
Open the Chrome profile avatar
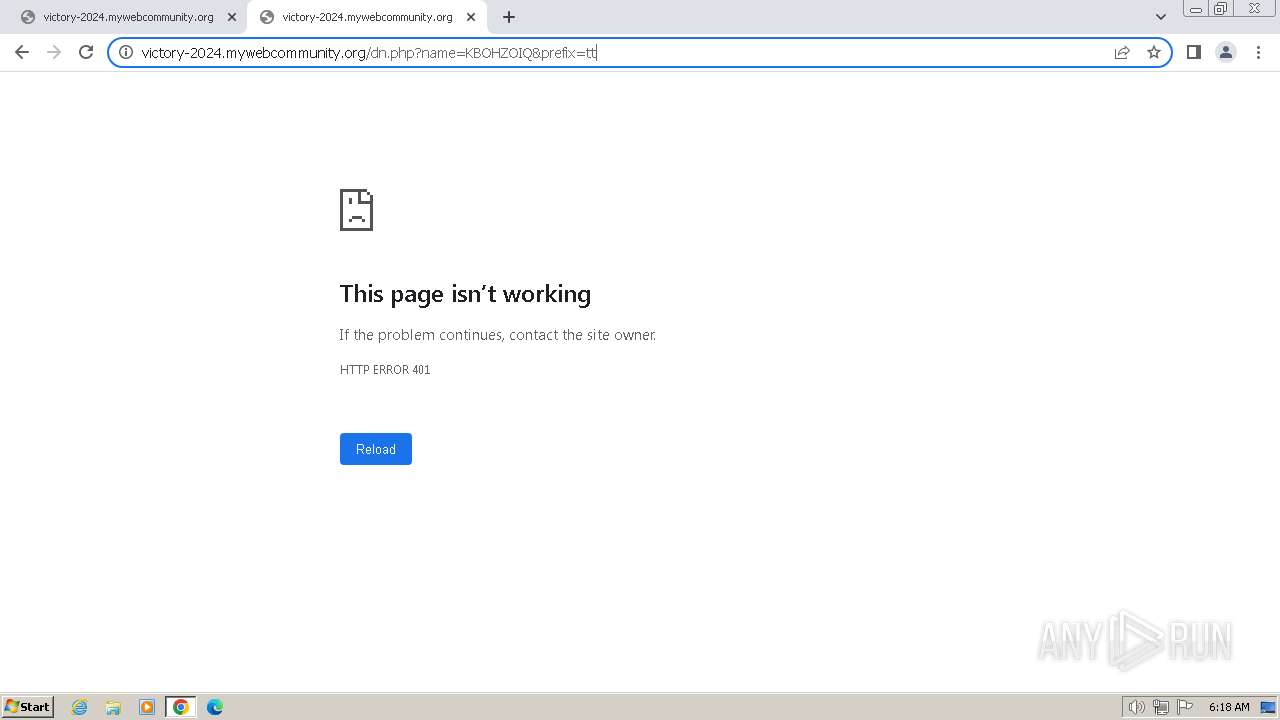point(1226,52)
